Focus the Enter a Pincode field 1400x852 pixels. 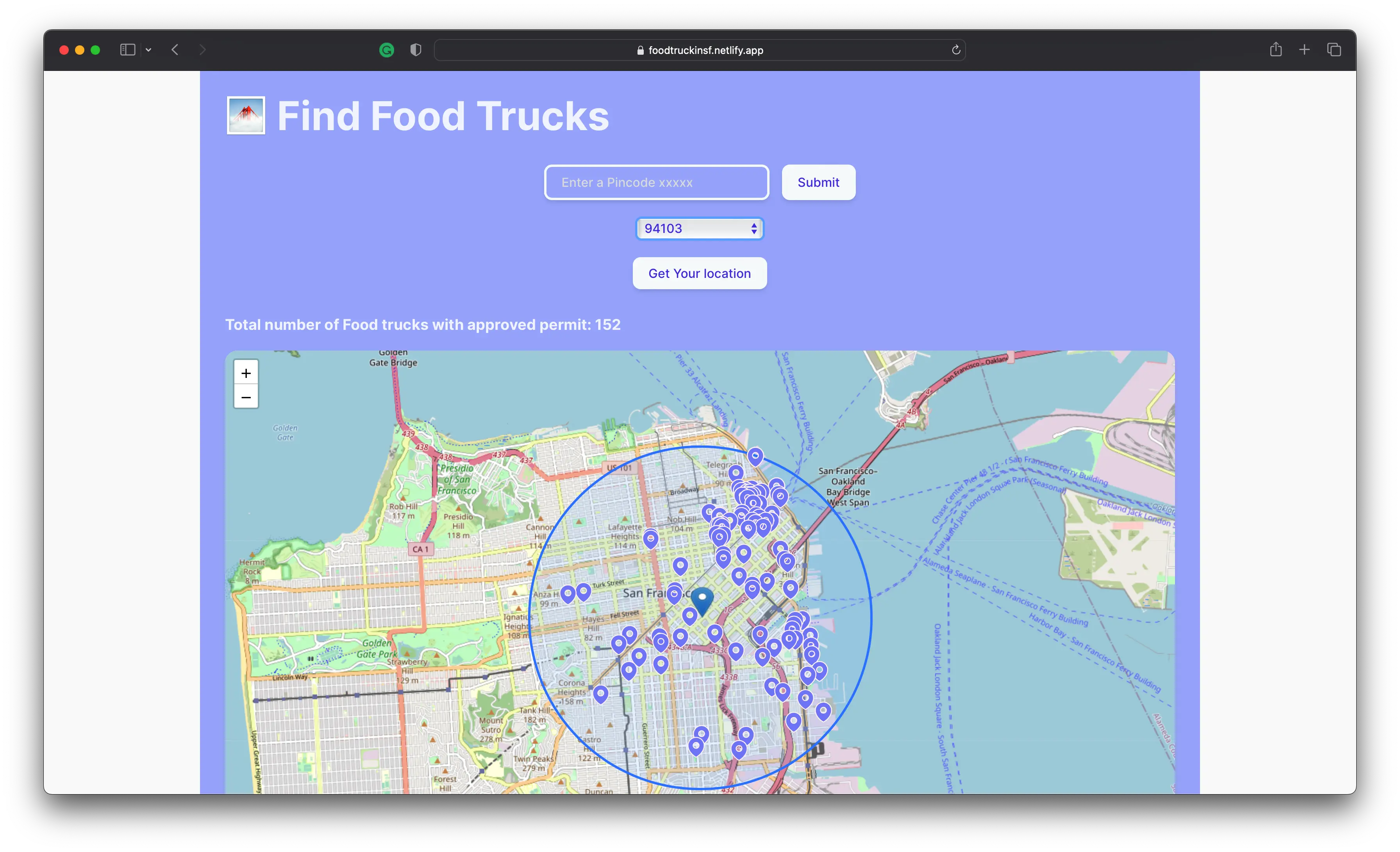pos(656,183)
